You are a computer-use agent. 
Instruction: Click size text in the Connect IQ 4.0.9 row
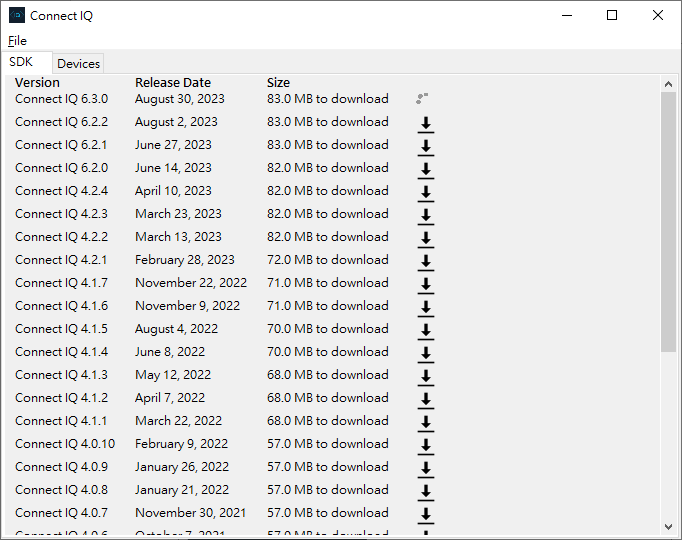pyautogui.click(x=328, y=467)
